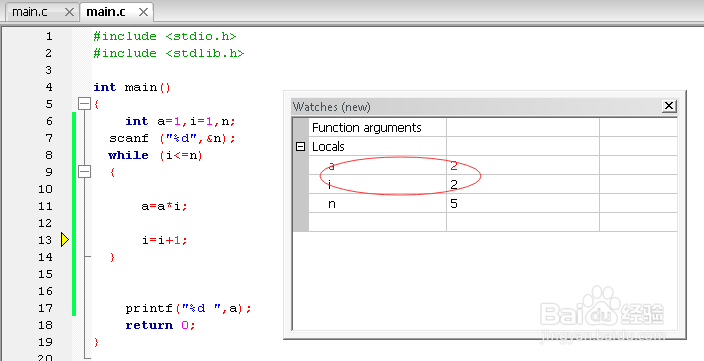Viewport: 704px width, 361px height.
Task: Click the value 5 of variable n
Action: click(454, 203)
